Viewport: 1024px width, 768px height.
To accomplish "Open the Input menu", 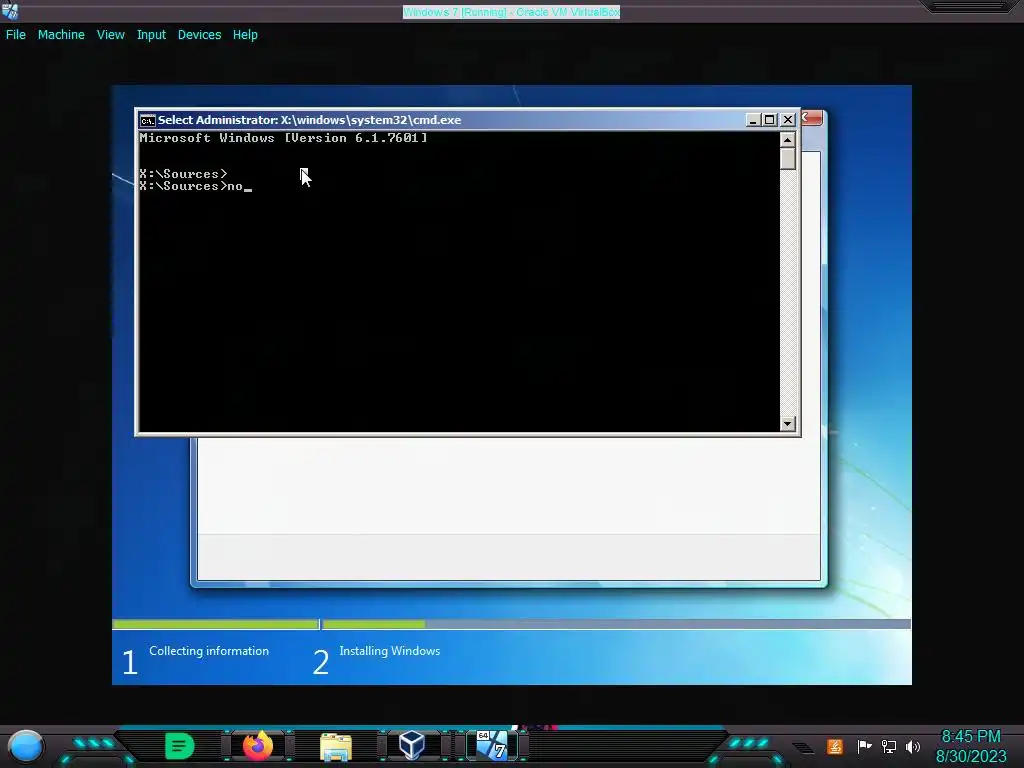I will coord(151,35).
